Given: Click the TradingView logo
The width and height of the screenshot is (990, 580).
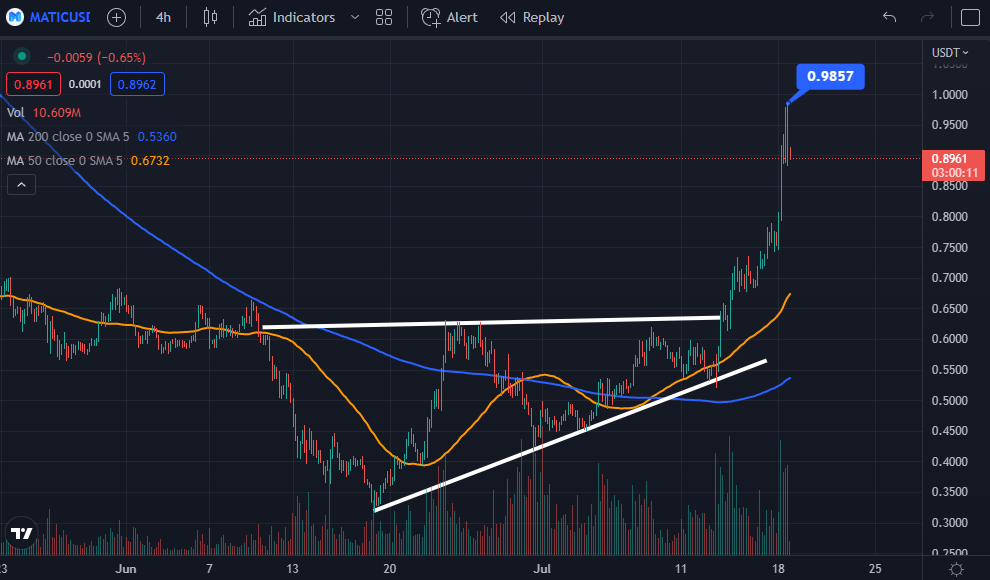Looking at the screenshot, I should click(22, 534).
